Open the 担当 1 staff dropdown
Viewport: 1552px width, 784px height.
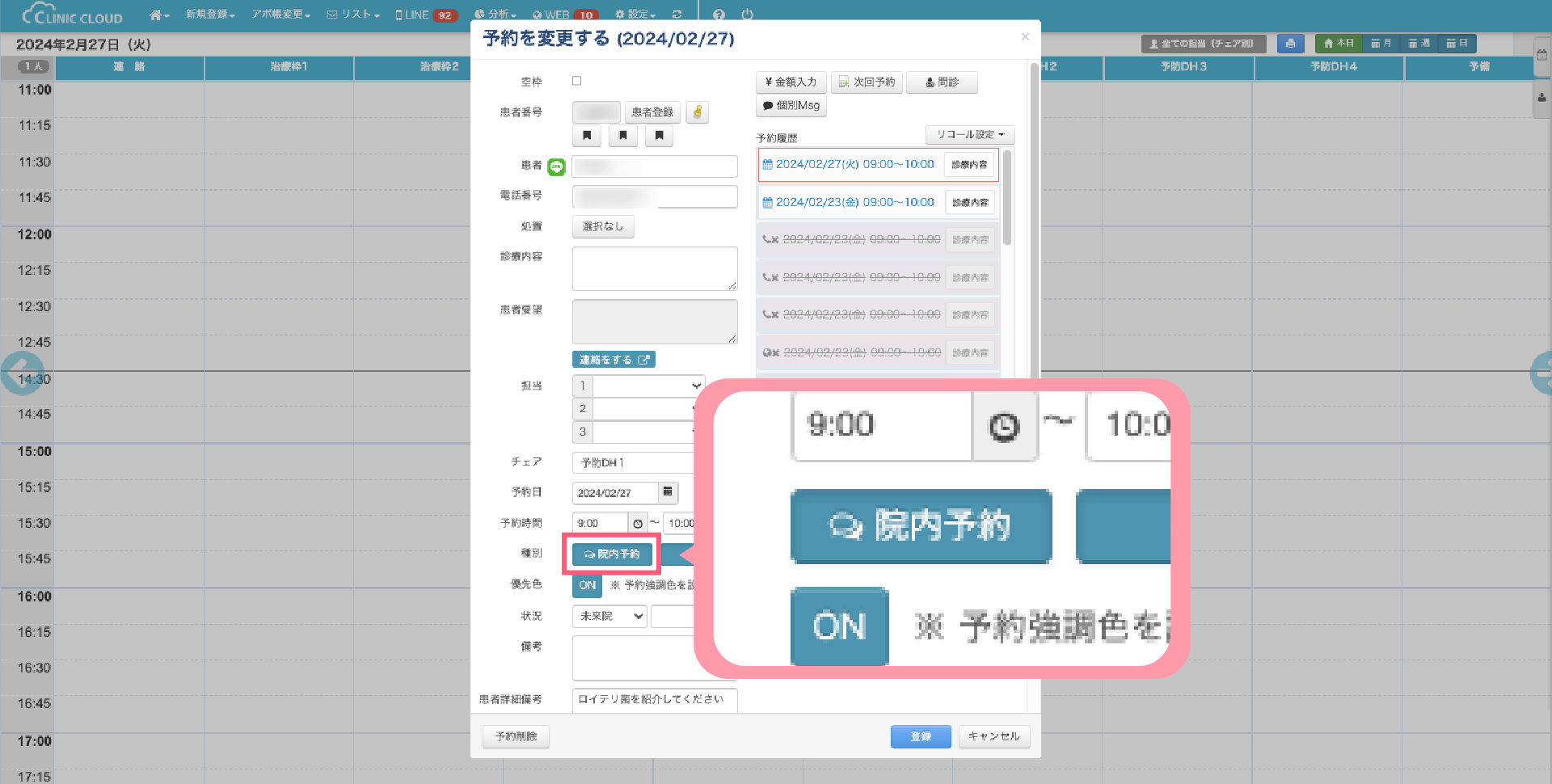coord(647,386)
